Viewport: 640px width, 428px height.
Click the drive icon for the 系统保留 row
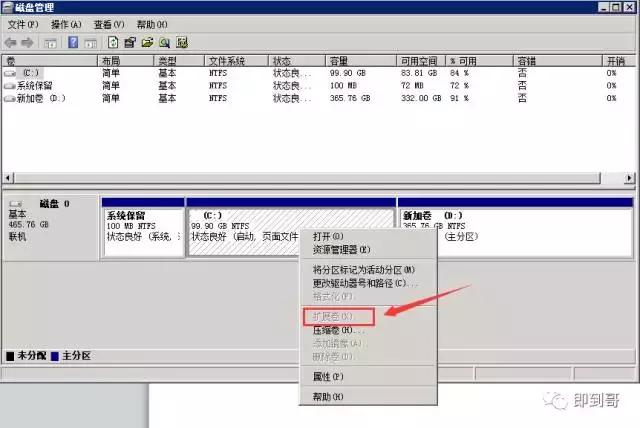click(x=9, y=86)
